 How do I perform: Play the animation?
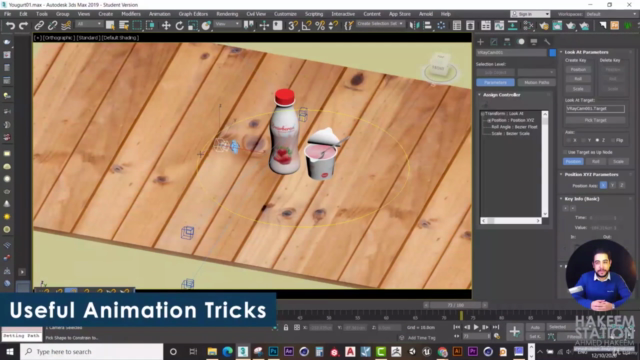click(x=476, y=327)
